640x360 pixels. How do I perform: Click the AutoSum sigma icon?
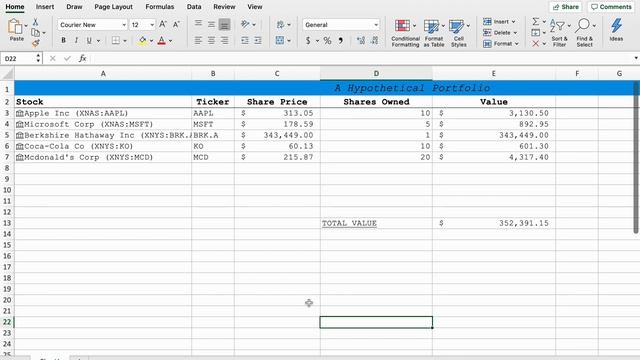tap(536, 21)
